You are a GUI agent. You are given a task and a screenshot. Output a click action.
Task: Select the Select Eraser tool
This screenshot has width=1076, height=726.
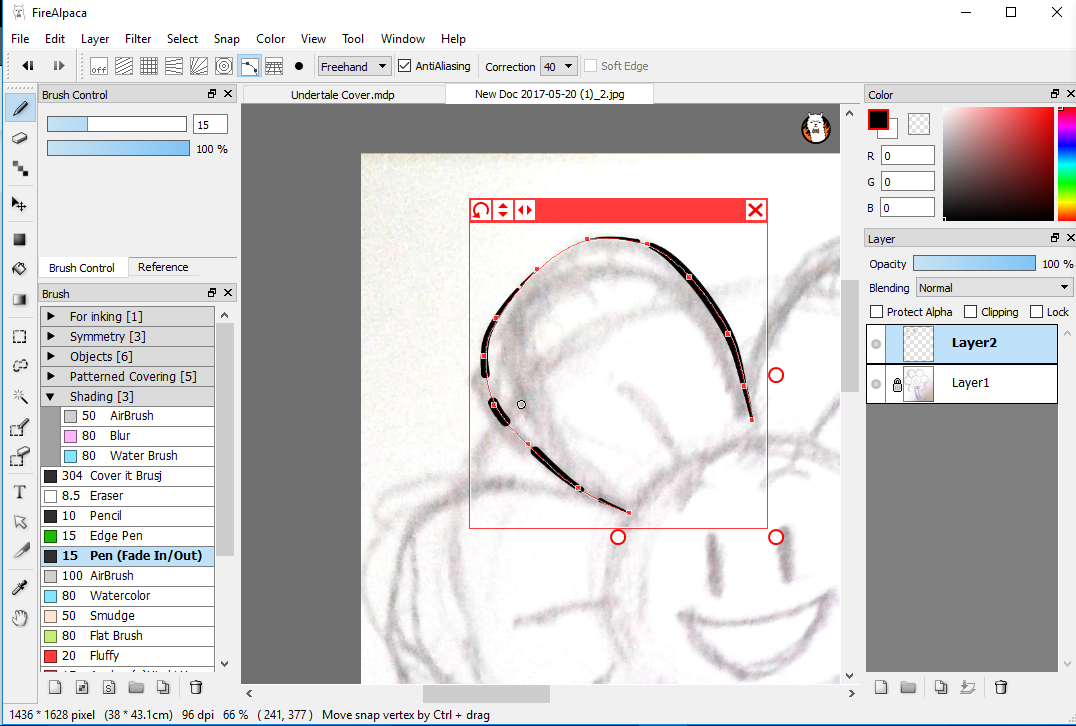[20, 456]
